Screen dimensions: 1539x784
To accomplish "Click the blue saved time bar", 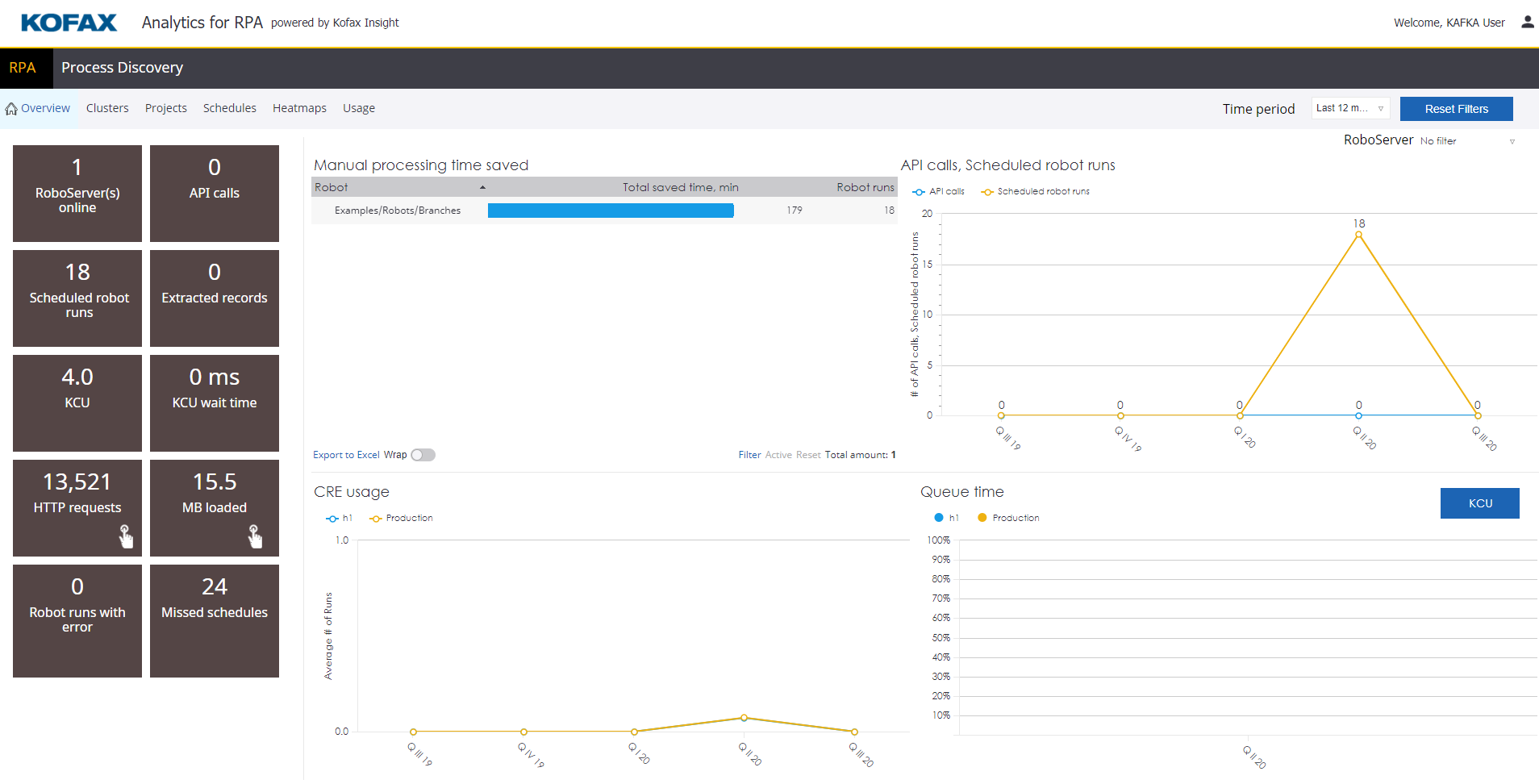I will click(x=611, y=211).
